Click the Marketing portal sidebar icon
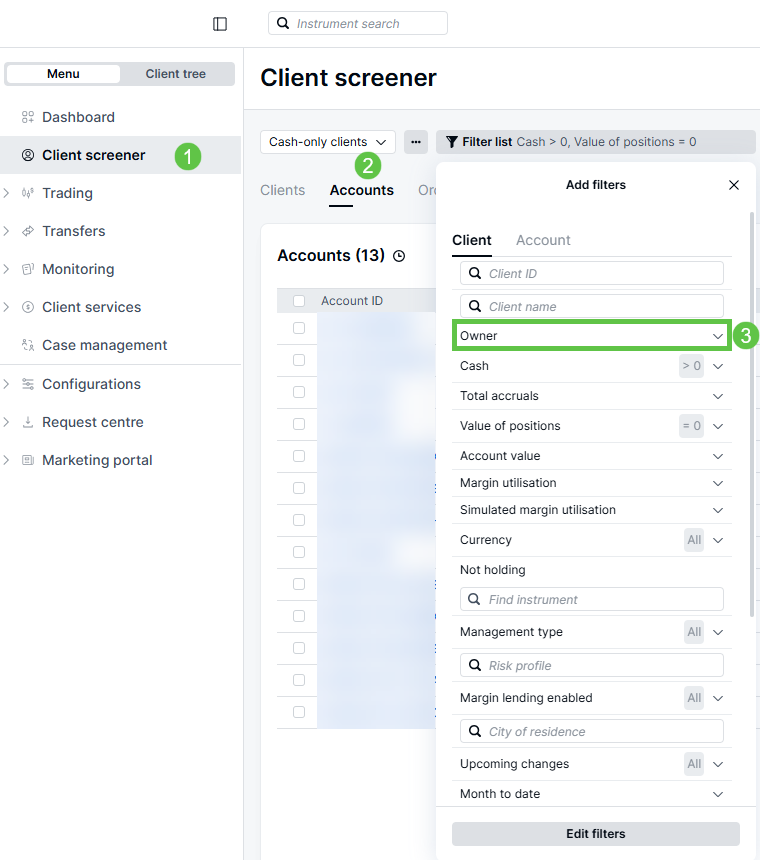This screenshot has height=860, width=760. tap(28, 460)
